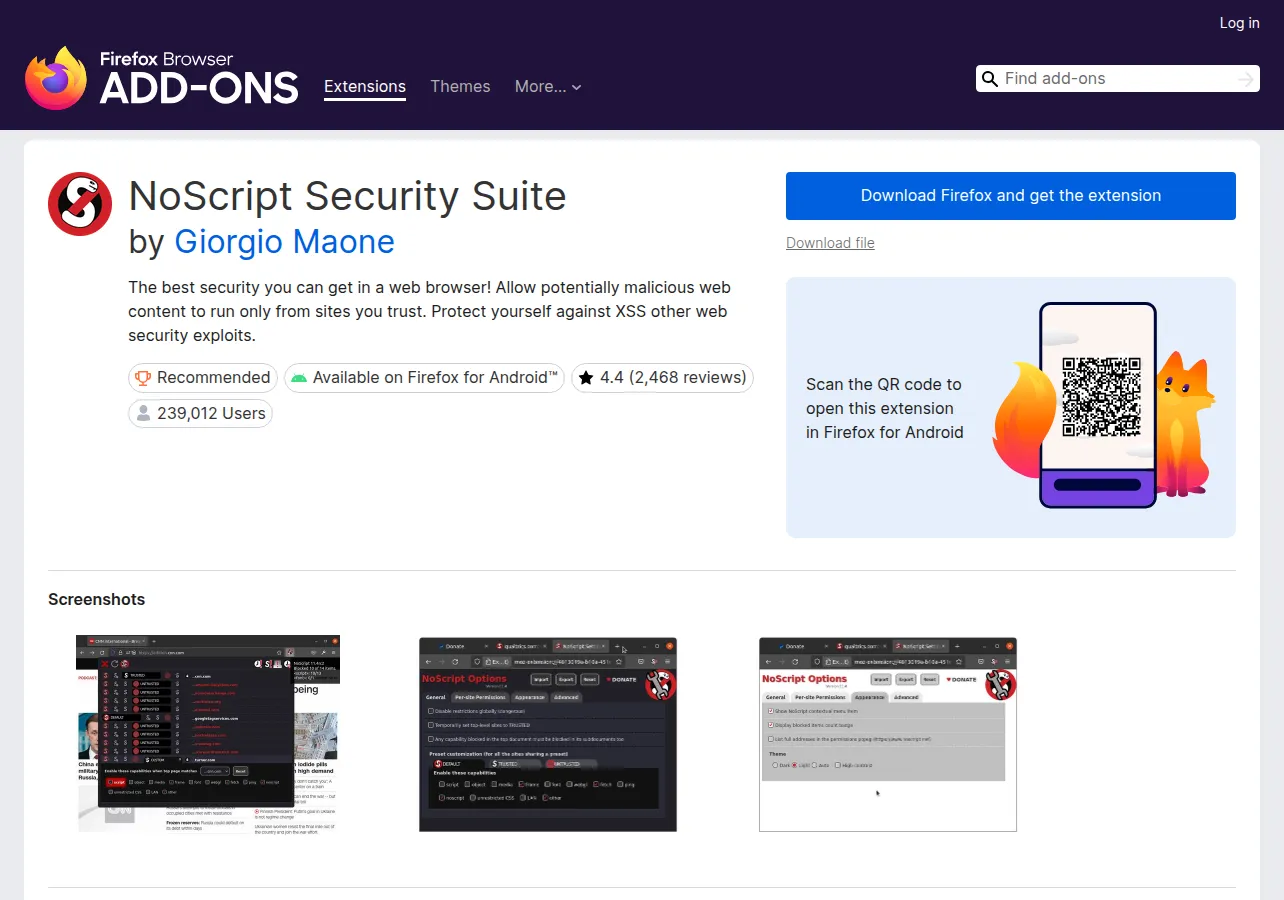
Task: Click the Recommended badge
Action: [x=203, y=378]
